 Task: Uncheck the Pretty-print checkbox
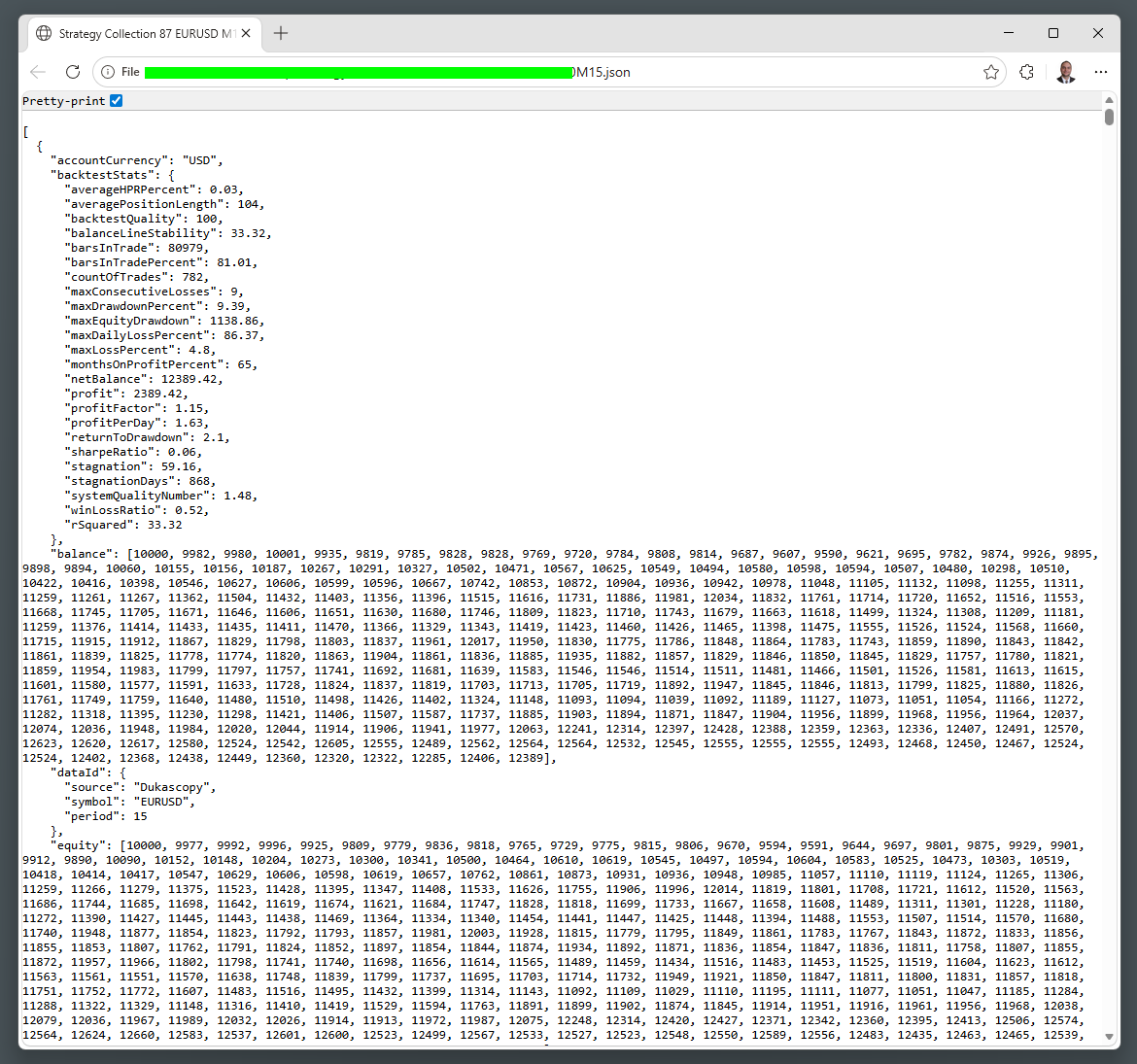117,101
